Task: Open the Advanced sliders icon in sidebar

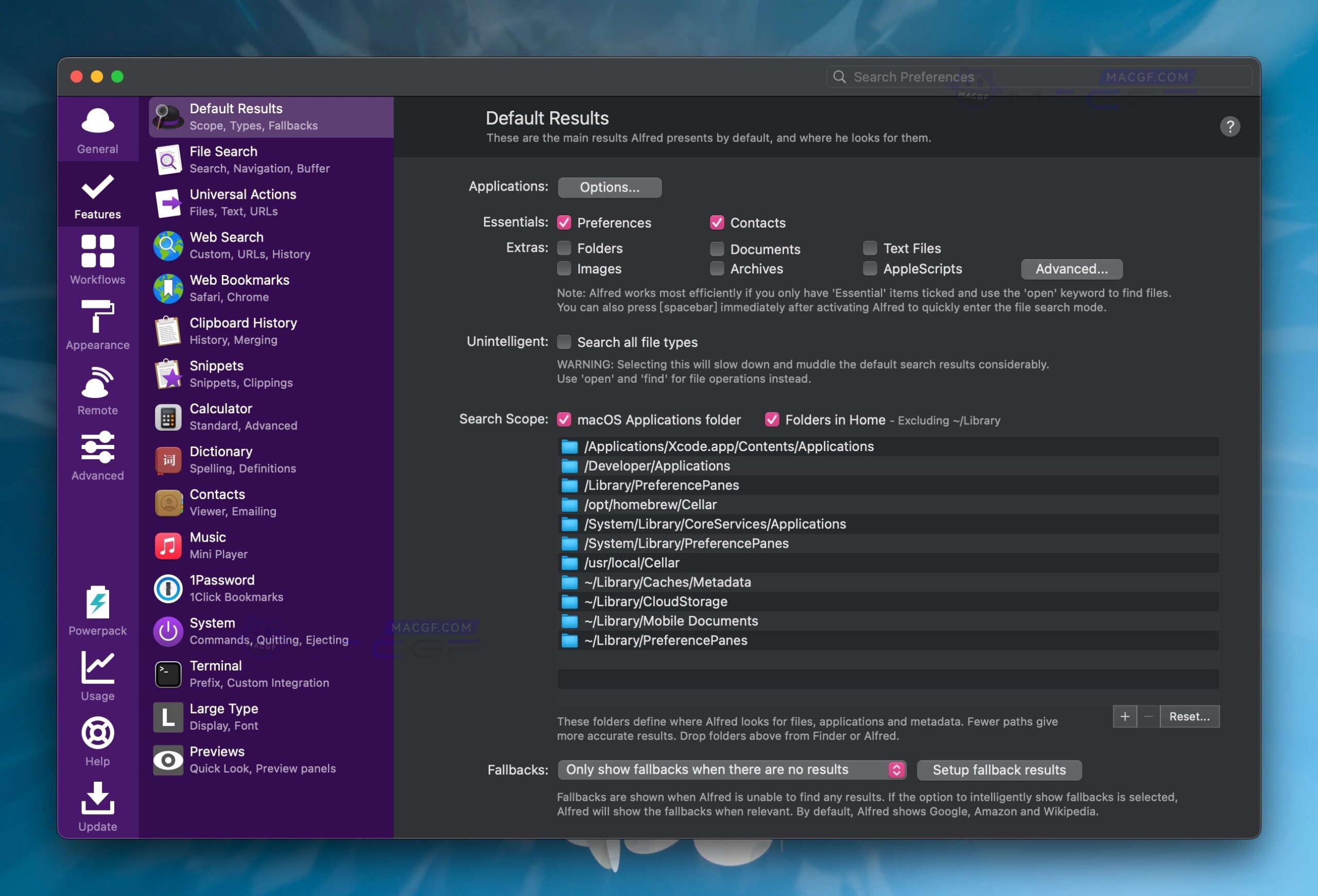Action: (97, 447)
